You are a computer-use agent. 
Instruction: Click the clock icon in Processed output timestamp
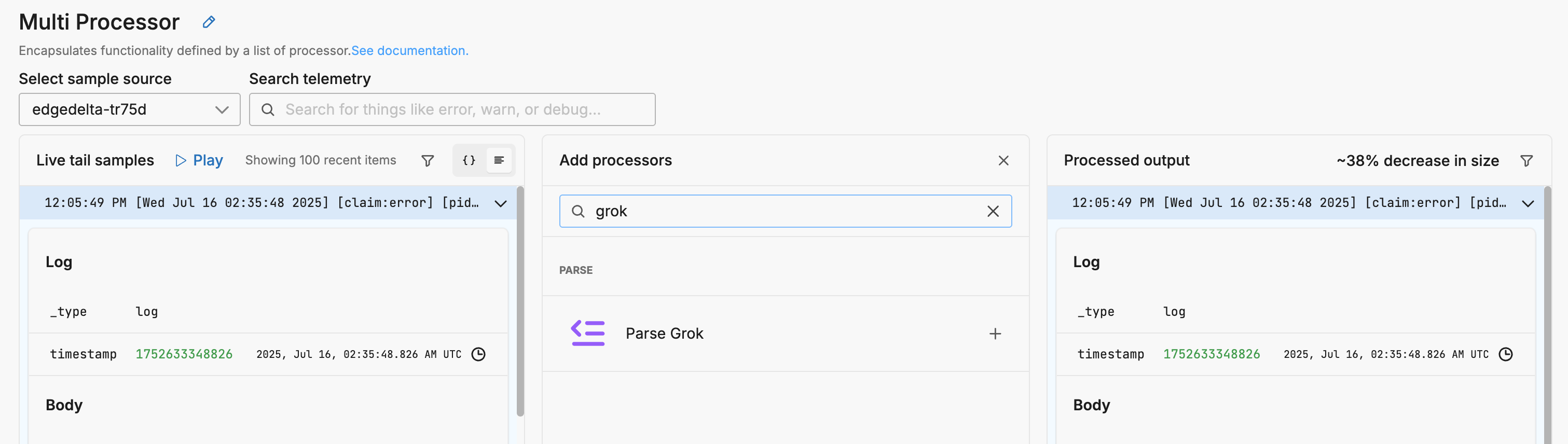tap(1505, 355)
